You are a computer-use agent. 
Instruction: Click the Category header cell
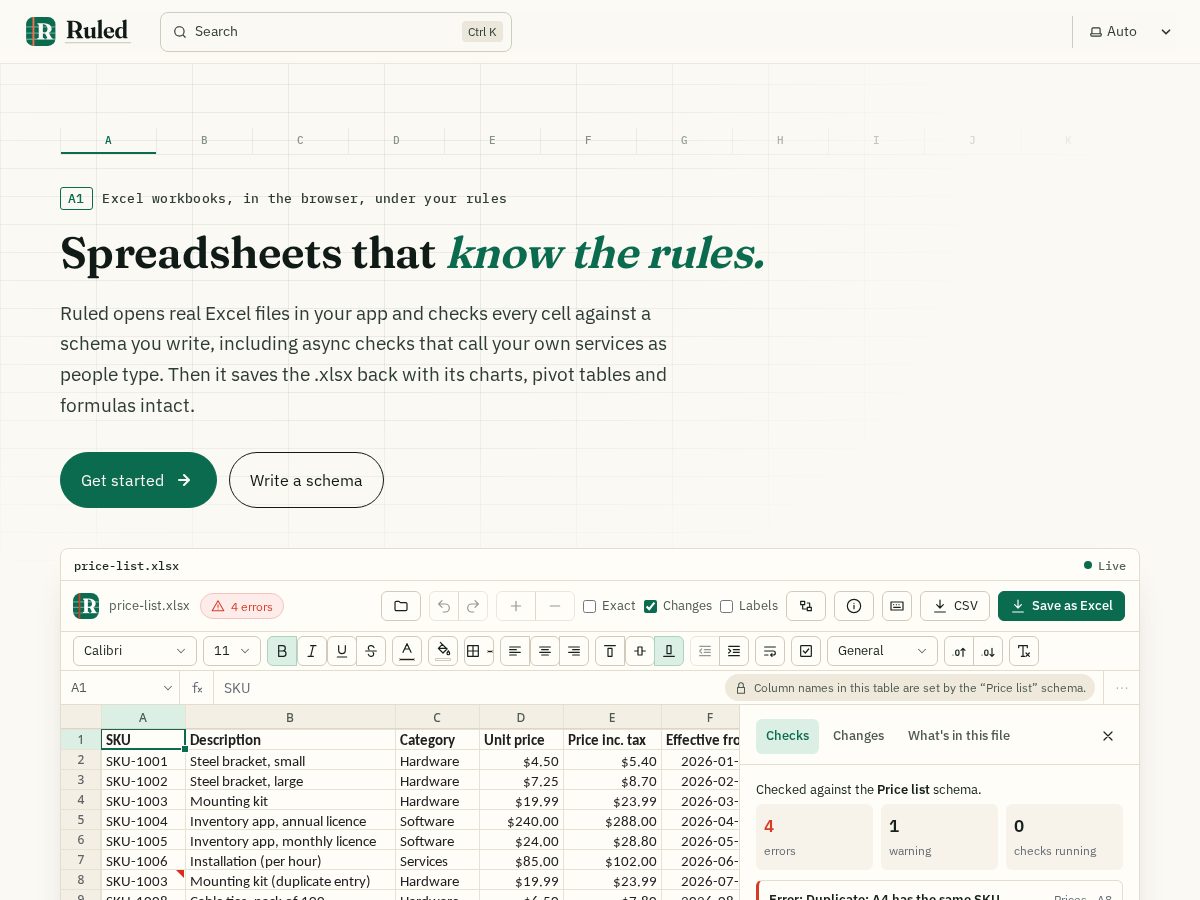[x=437, y=740]
